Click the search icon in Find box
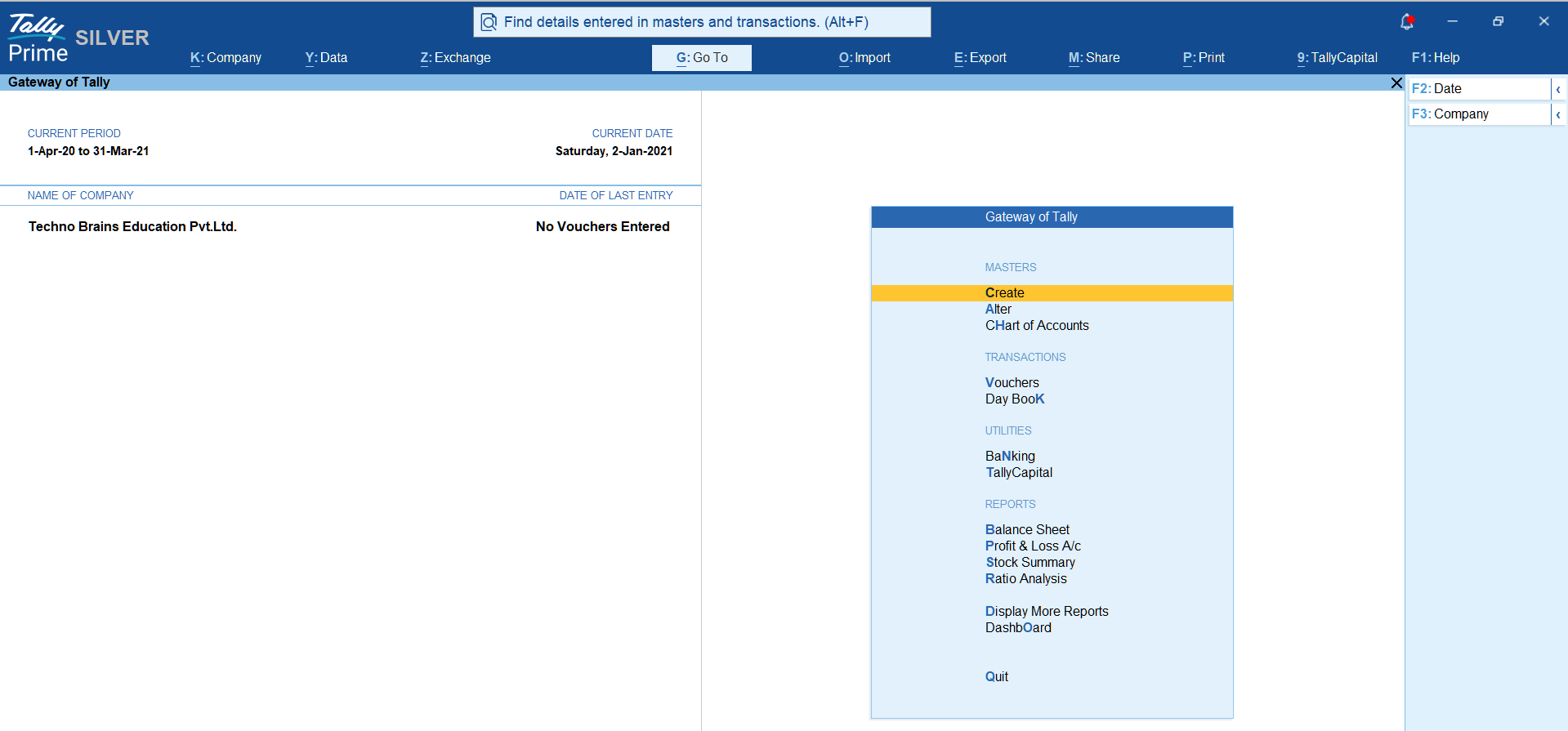This screenshot has height=731, width=1568. [489, 22]
